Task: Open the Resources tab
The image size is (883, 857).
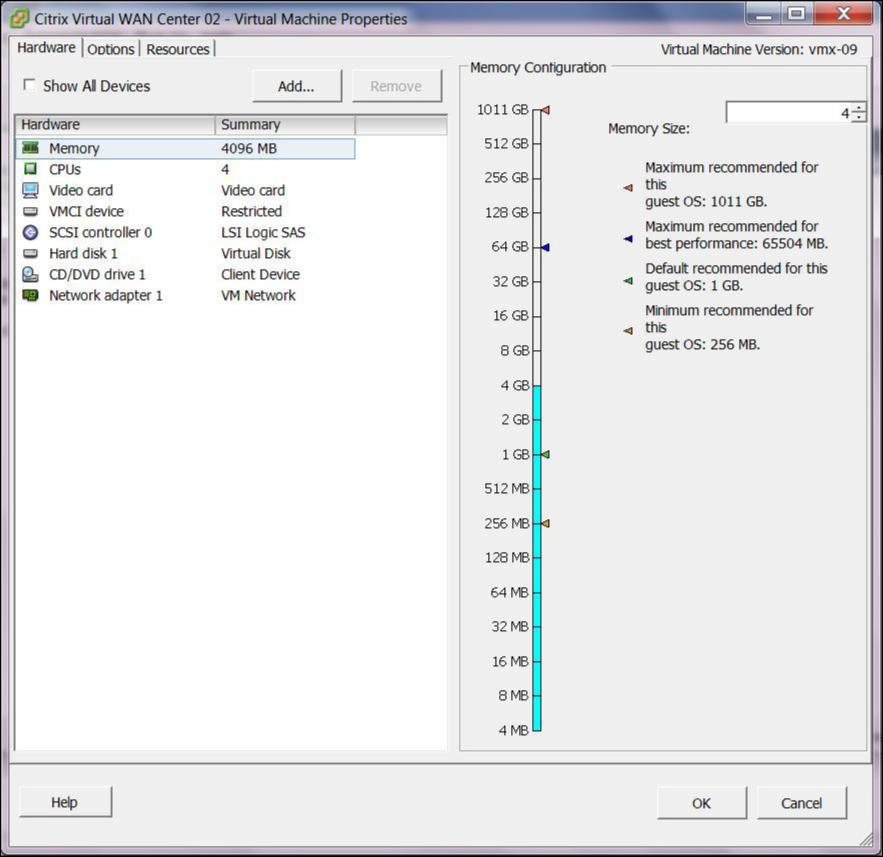Action: pyautogui.click(x=177, y=50)
